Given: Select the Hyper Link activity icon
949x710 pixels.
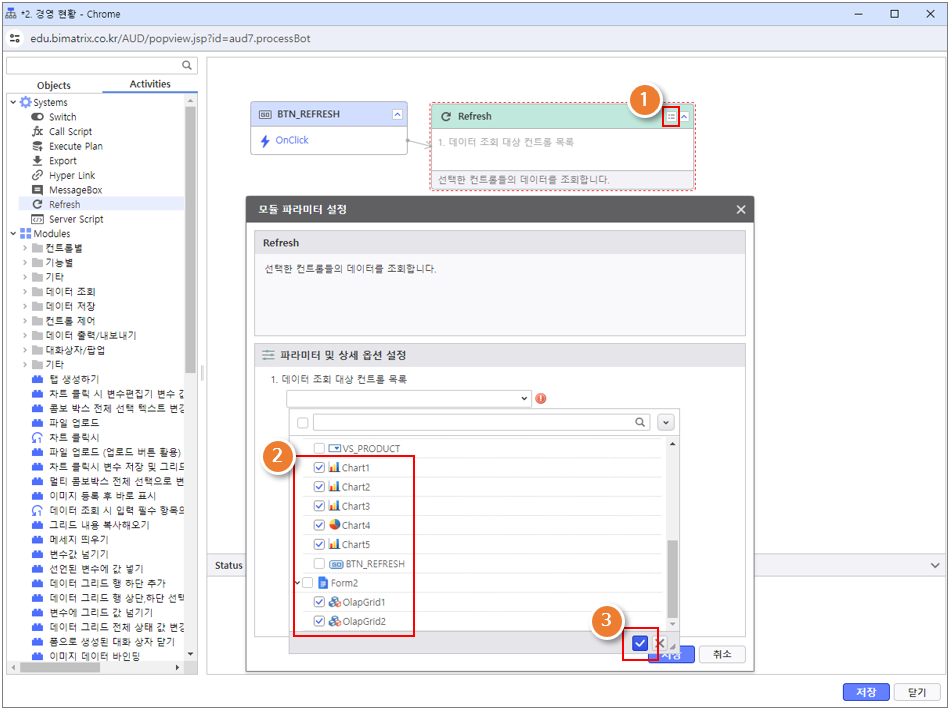Looking at the screenshot, I should click(x=38, y=175).
